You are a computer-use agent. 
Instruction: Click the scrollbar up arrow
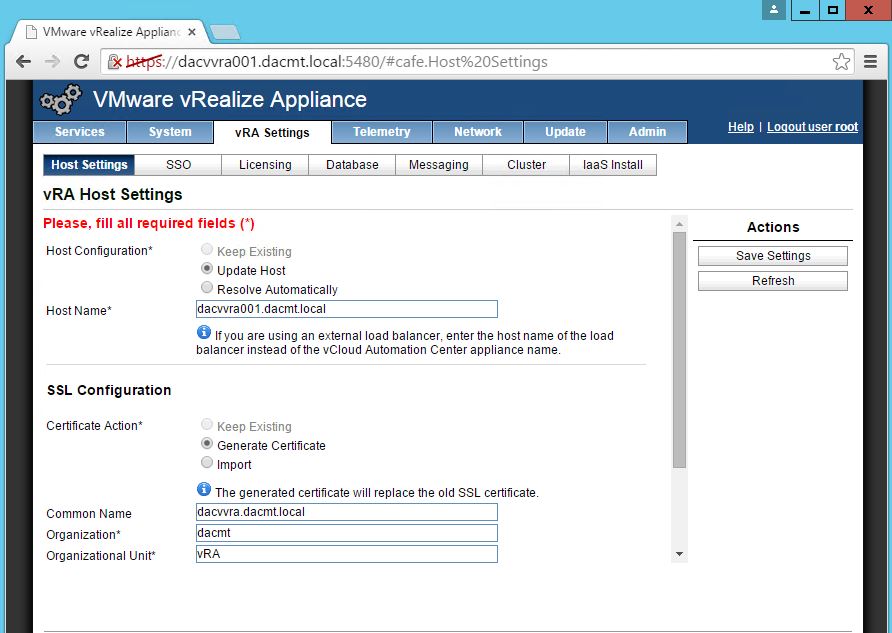click(x=679, y=225)
